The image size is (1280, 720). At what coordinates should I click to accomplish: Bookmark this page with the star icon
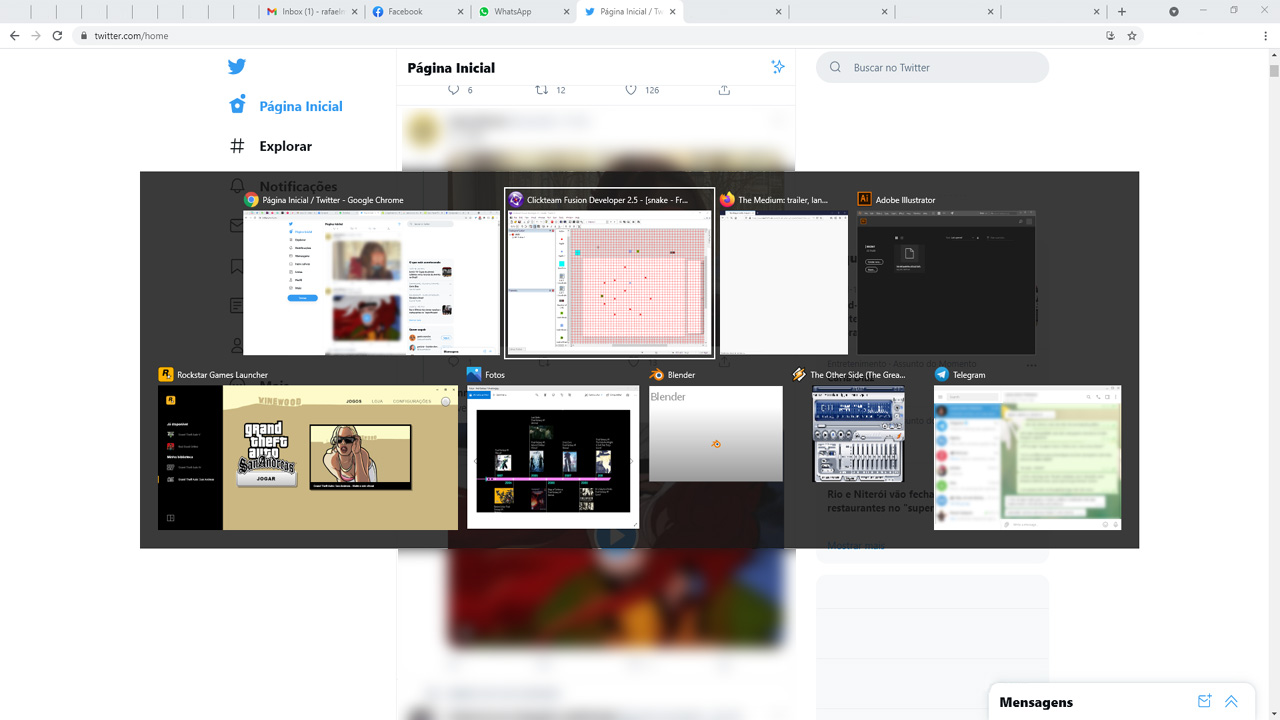(x=1132, y=35)
